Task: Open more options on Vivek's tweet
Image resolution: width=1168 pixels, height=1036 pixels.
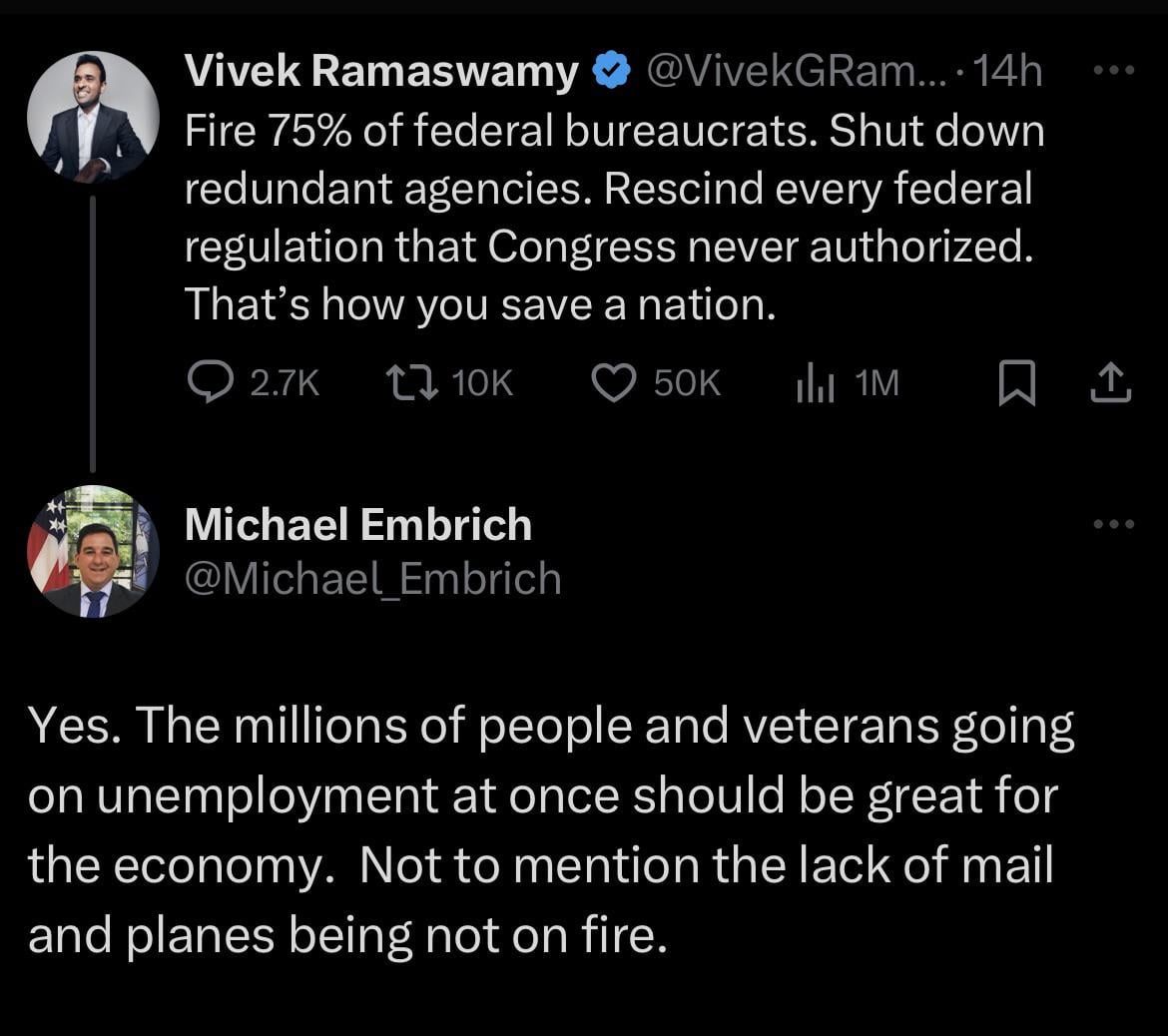Action: (x=1114, y=72)
